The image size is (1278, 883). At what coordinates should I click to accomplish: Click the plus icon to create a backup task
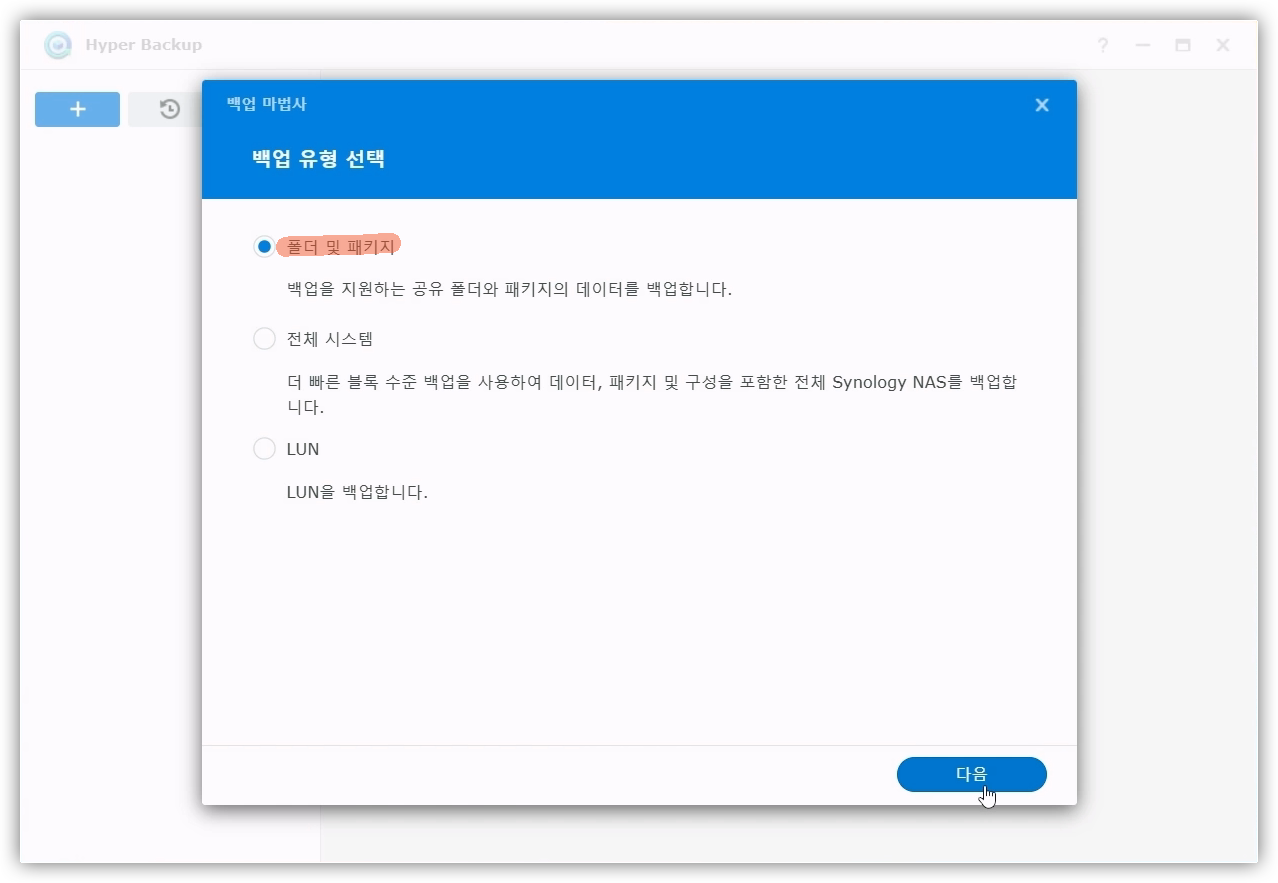(x=77, y=109)
